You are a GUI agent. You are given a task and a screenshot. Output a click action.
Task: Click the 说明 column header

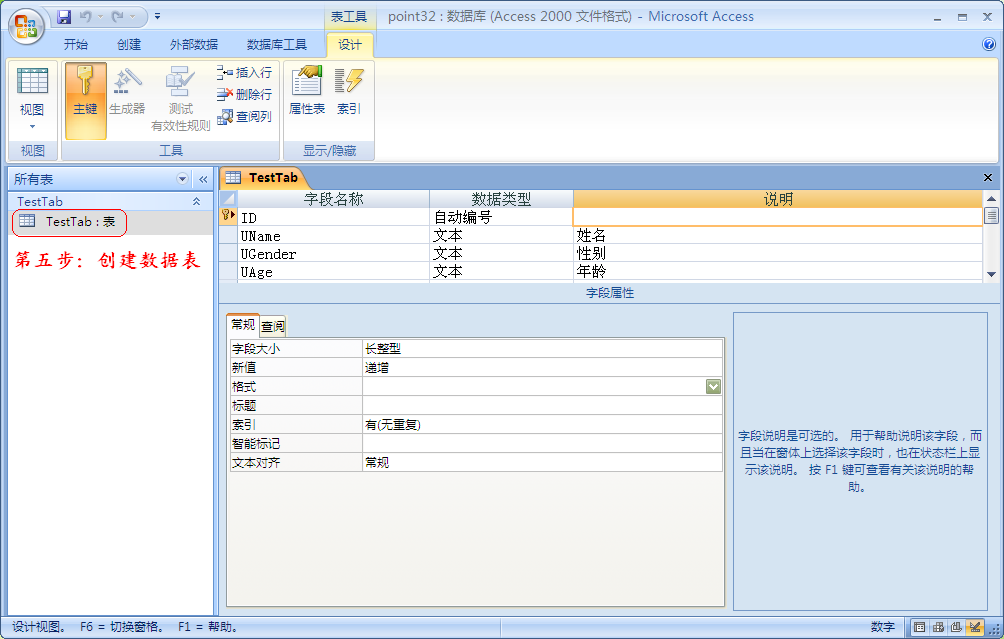tap(778, 199)
